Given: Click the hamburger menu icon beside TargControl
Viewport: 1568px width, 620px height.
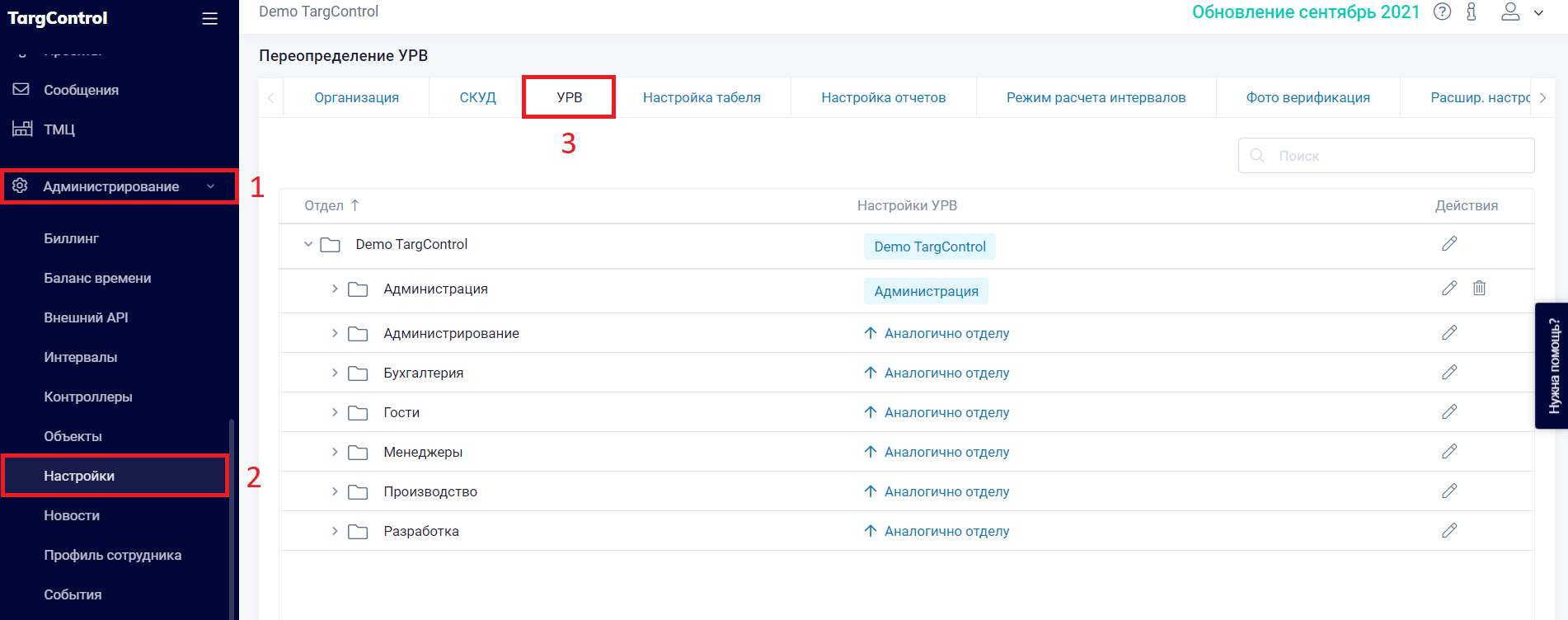Looking at the screenshot, I should coord(209,18).
